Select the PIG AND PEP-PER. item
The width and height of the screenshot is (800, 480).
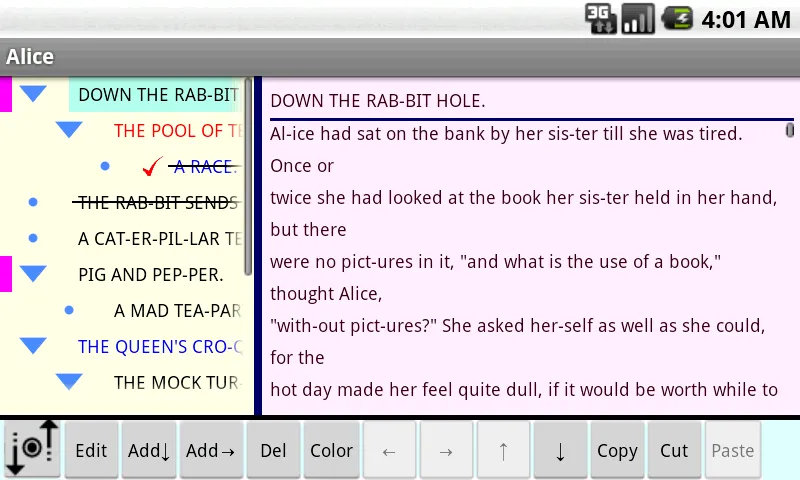click(151, 275)
